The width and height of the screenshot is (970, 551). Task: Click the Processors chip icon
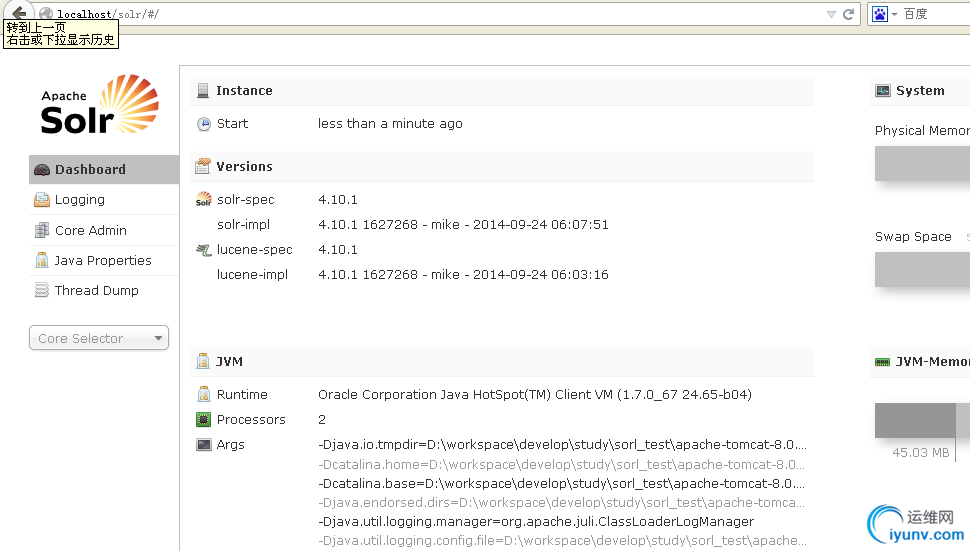204,419
